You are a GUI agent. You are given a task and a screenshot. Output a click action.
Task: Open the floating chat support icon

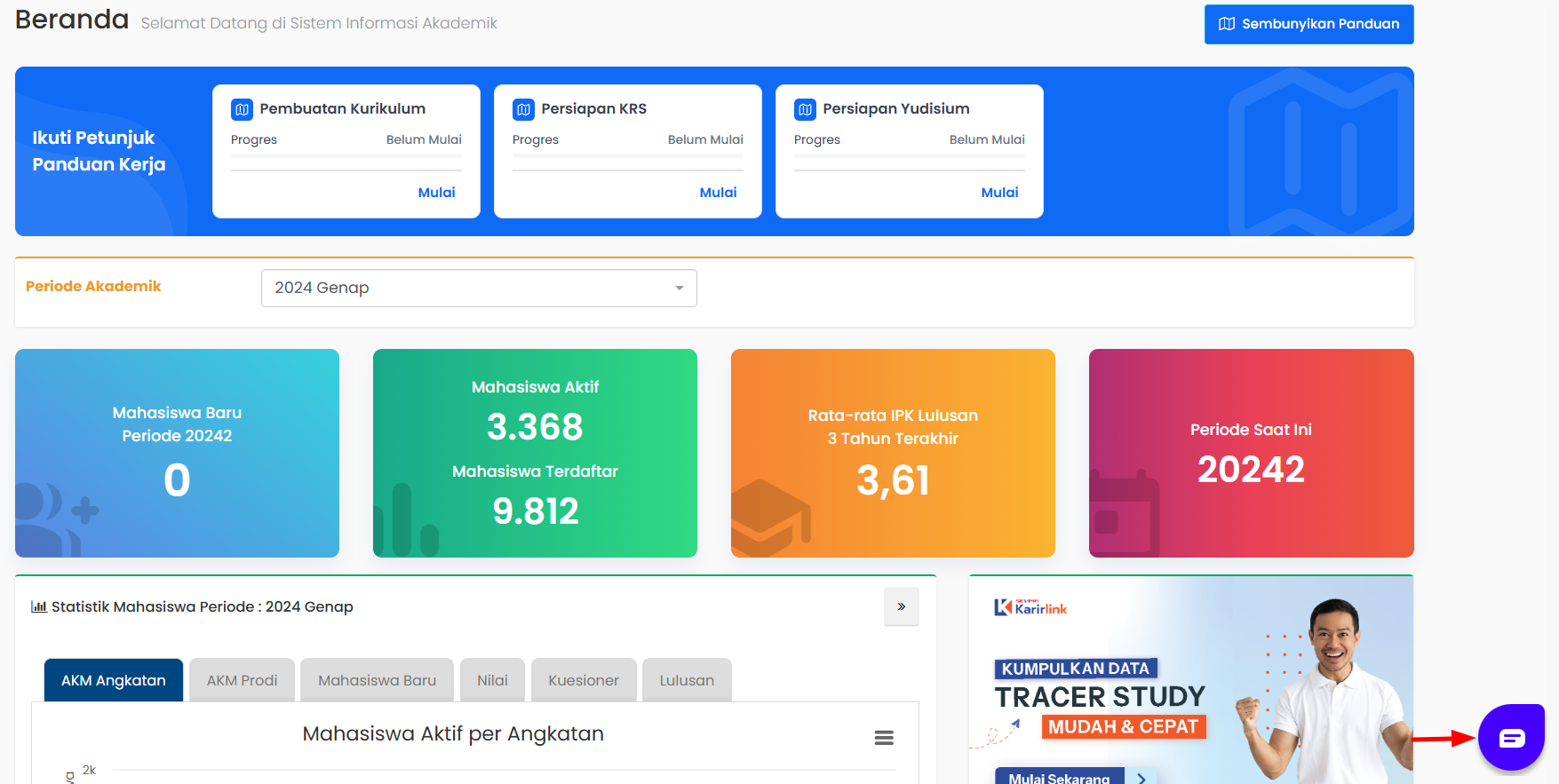coord(1511,737)
